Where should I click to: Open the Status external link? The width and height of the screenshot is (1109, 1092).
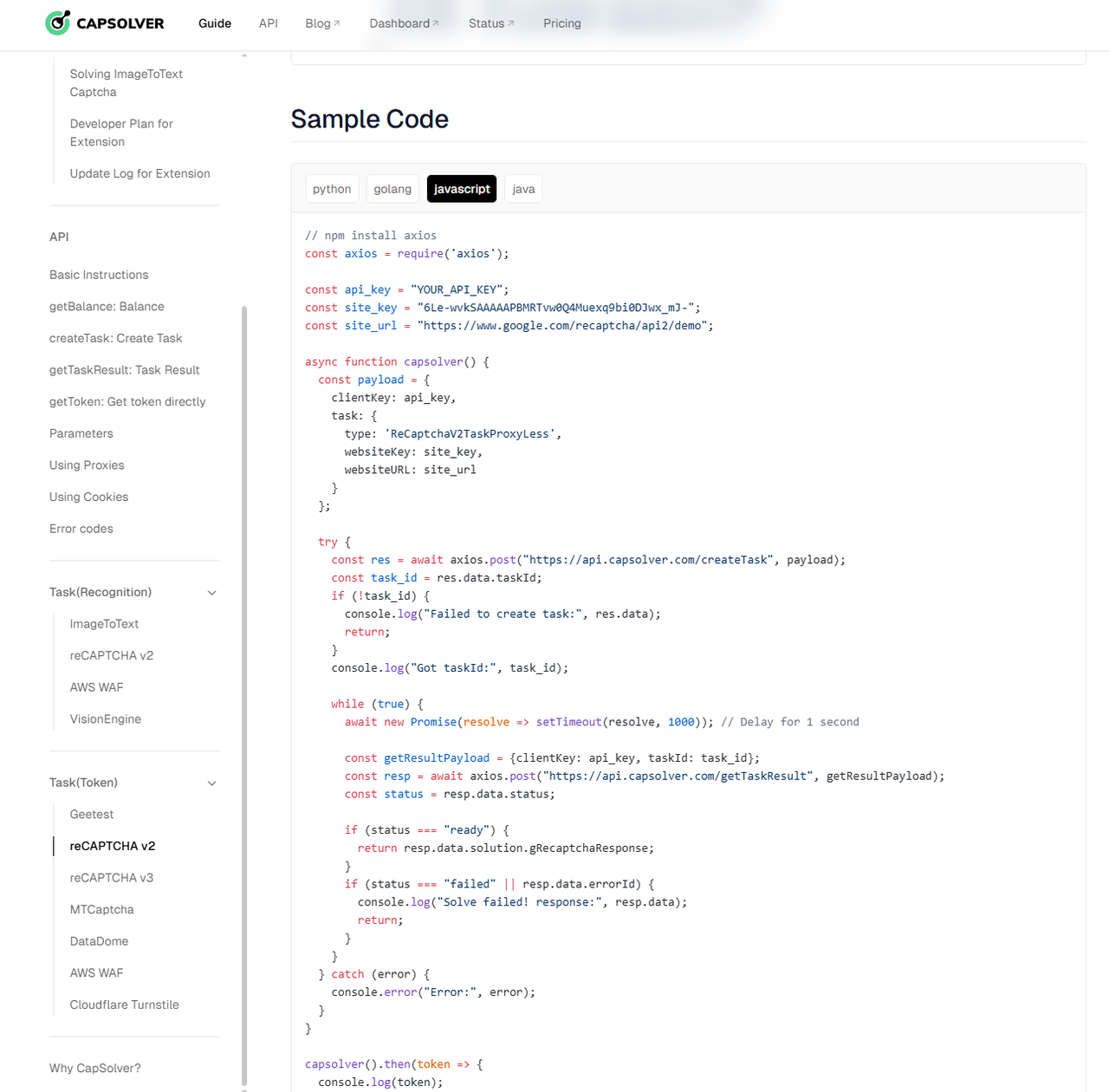click(x=491, y=23)
